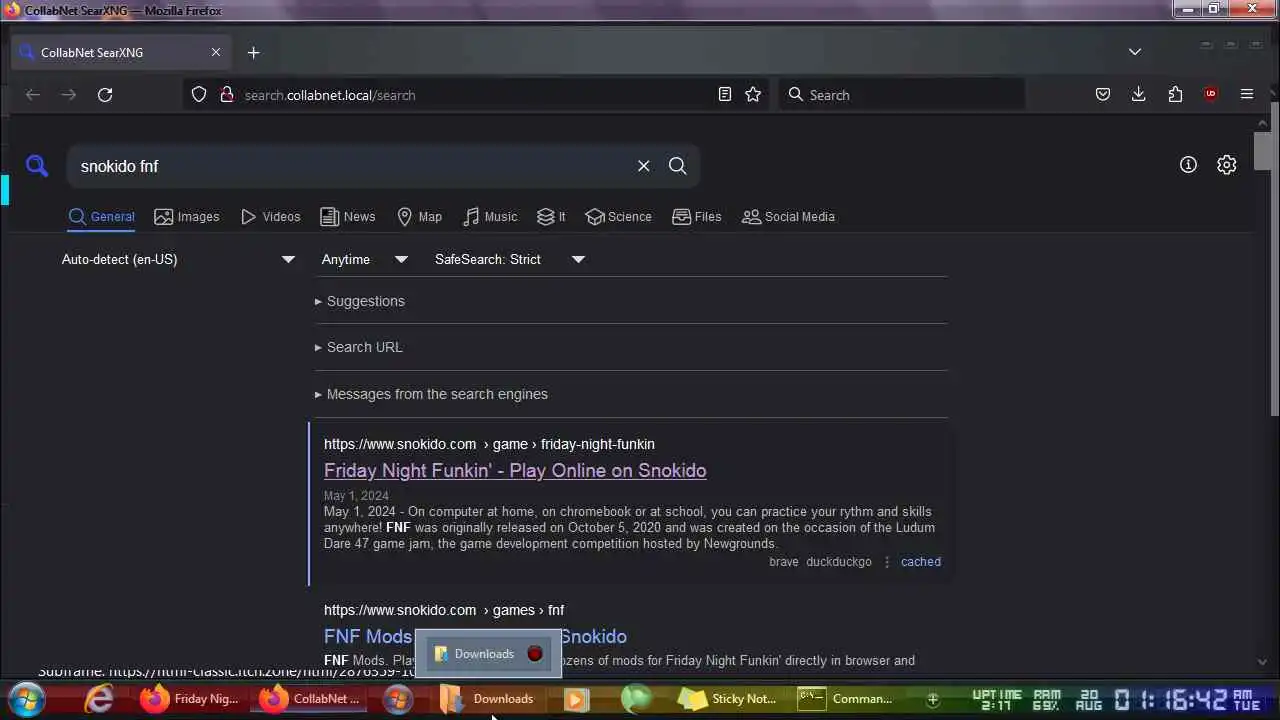The image size is (1280, 720).
Task: Focus the Firefox Search box
Action: 900,95
